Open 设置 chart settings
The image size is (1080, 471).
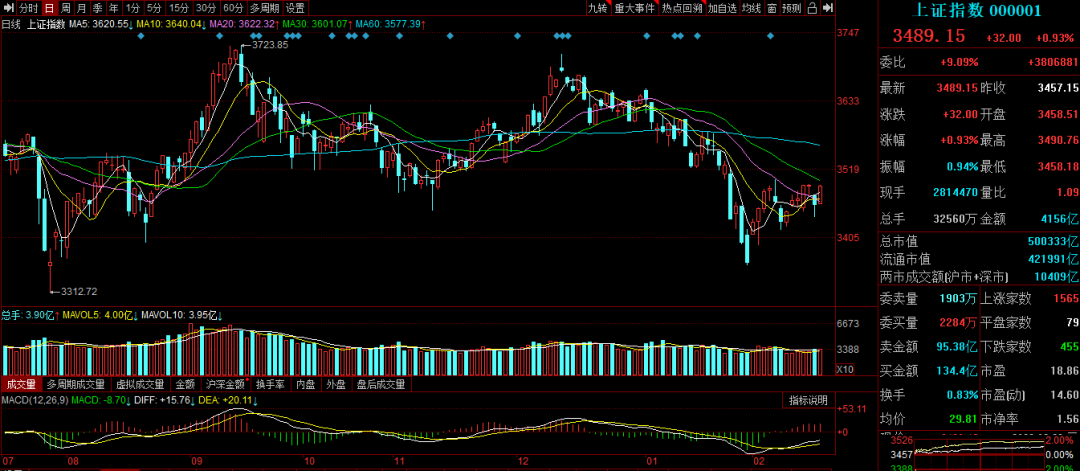point(295,8)
